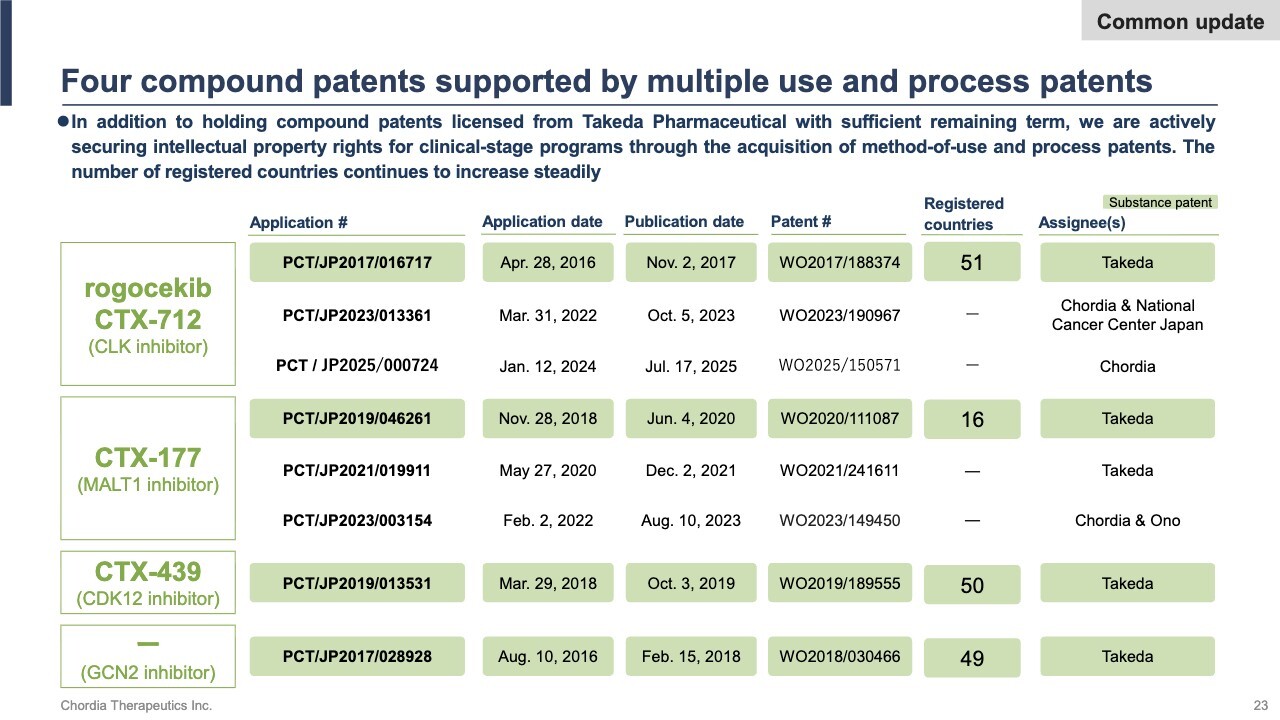Image resolution: width=1280 pixels, height=720 pixels.
Task: Select the 51 registered countries cell
Action: pos(971,262)
